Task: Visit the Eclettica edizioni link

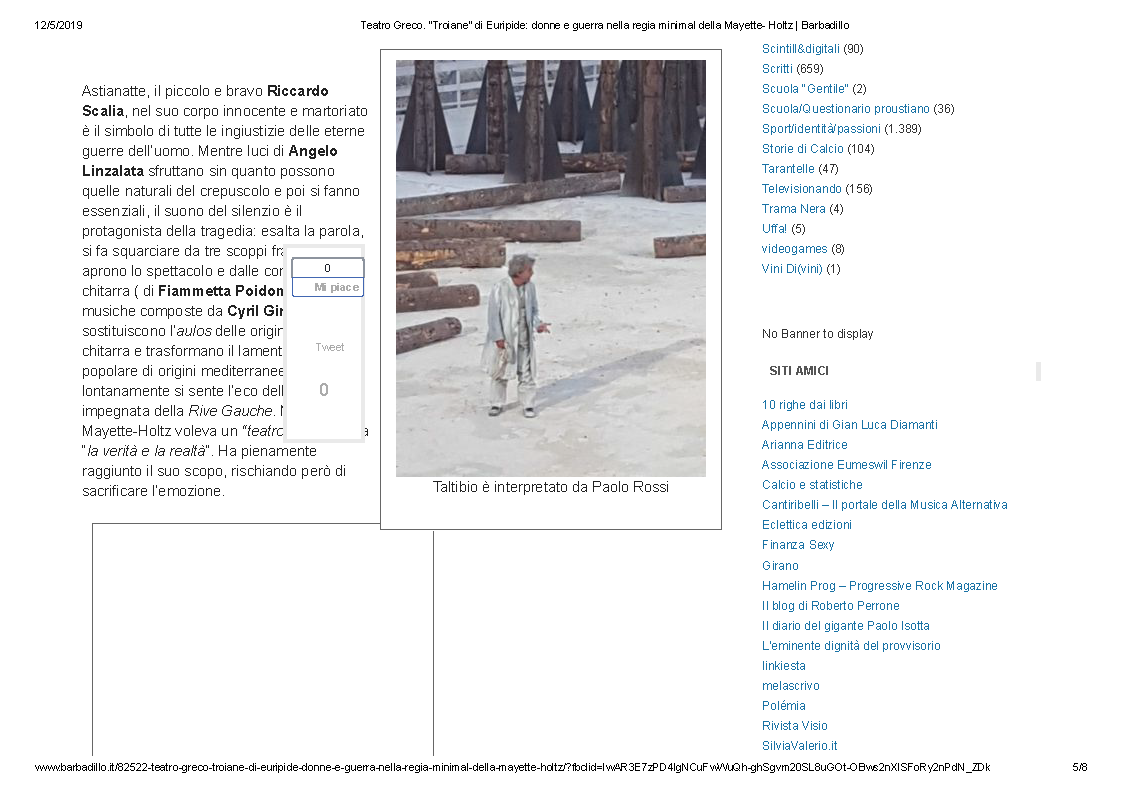Action: pyautogui.click(x=806, y=526)
